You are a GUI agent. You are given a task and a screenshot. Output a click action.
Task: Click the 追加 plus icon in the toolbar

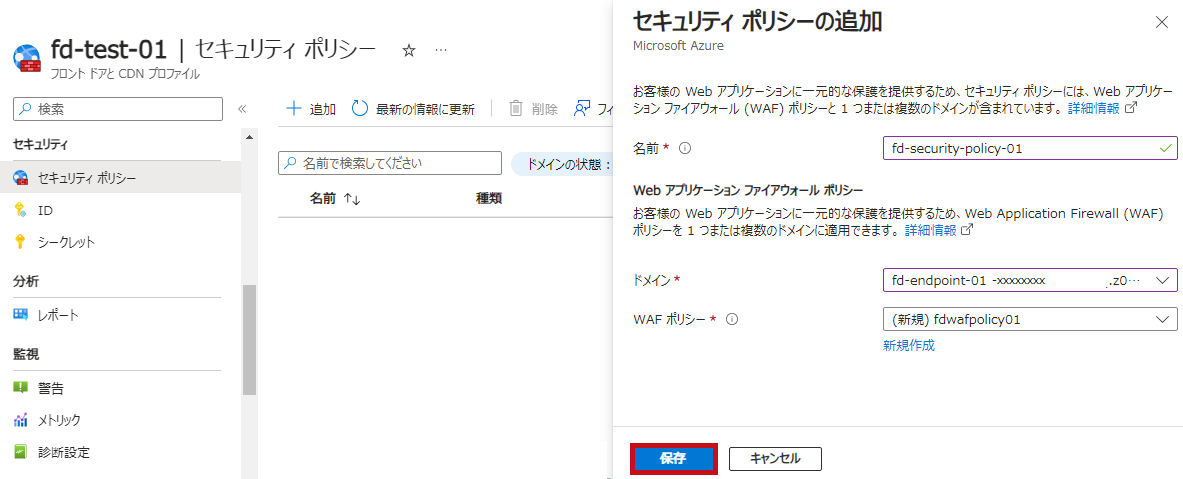(293, 109)
